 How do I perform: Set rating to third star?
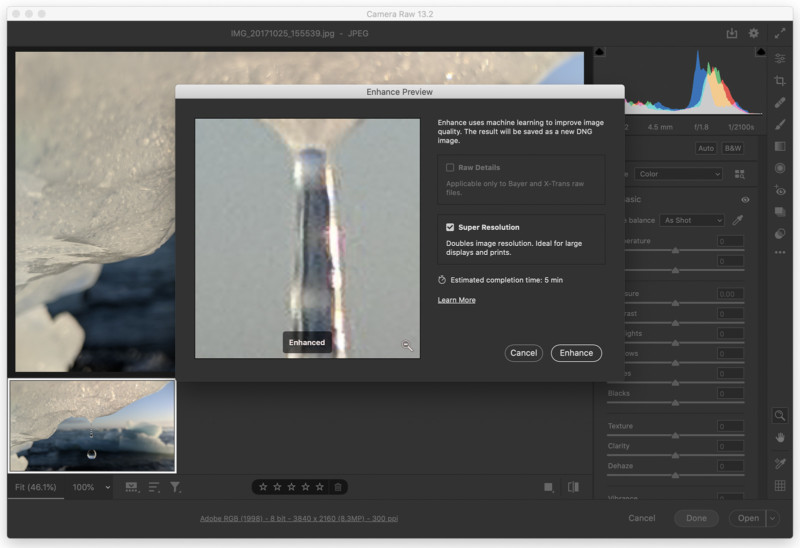[x=291, y=487]
